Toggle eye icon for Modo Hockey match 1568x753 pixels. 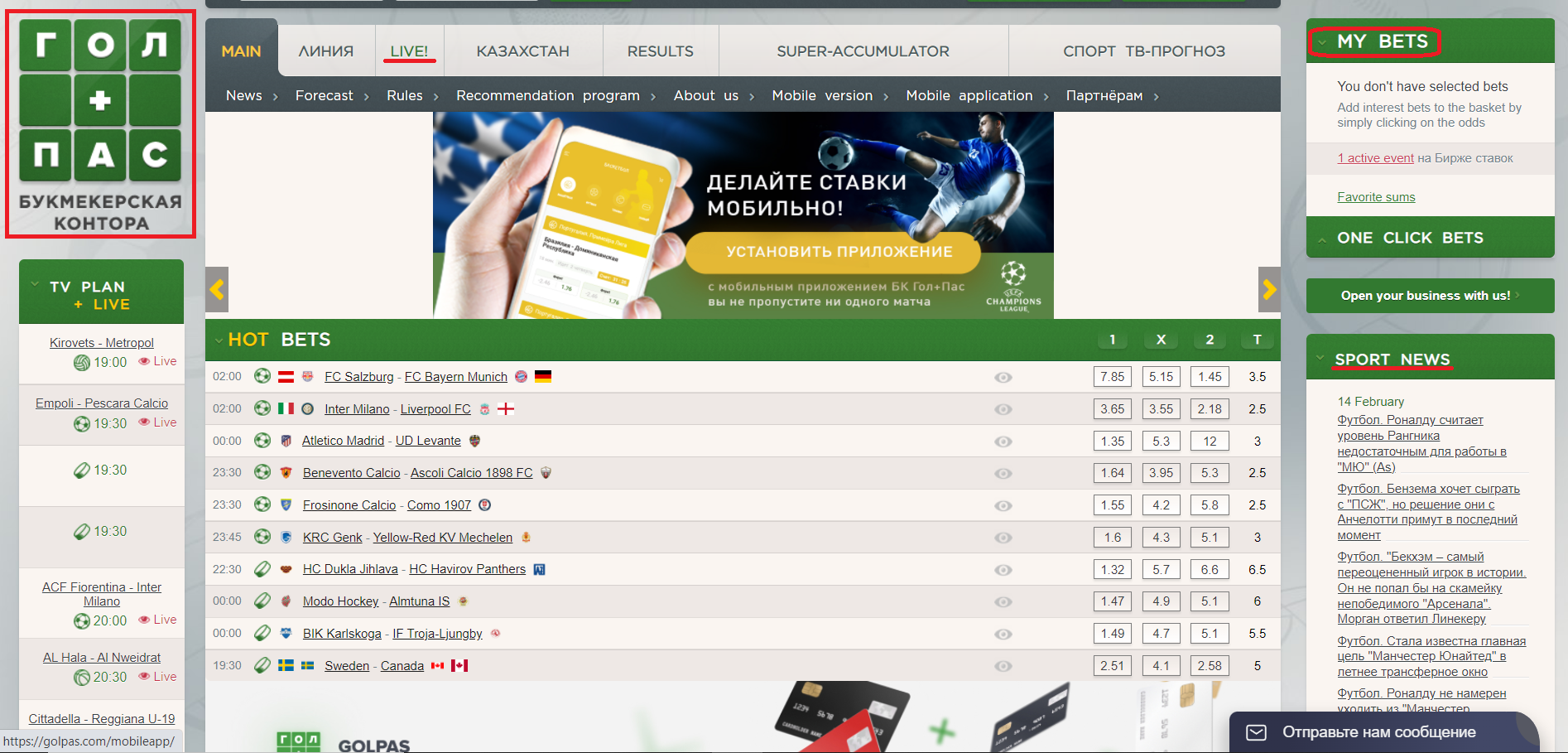click(x=1003, y=602)
